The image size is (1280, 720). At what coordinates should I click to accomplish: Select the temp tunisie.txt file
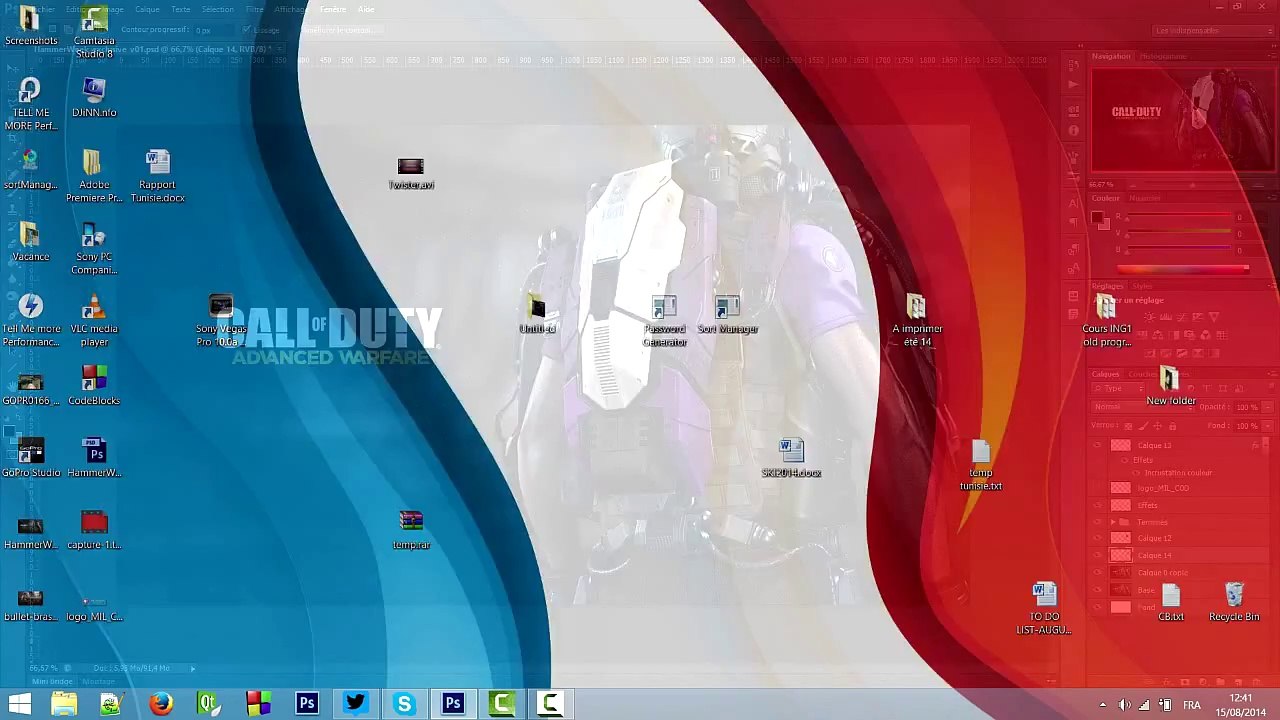[980, 465]
